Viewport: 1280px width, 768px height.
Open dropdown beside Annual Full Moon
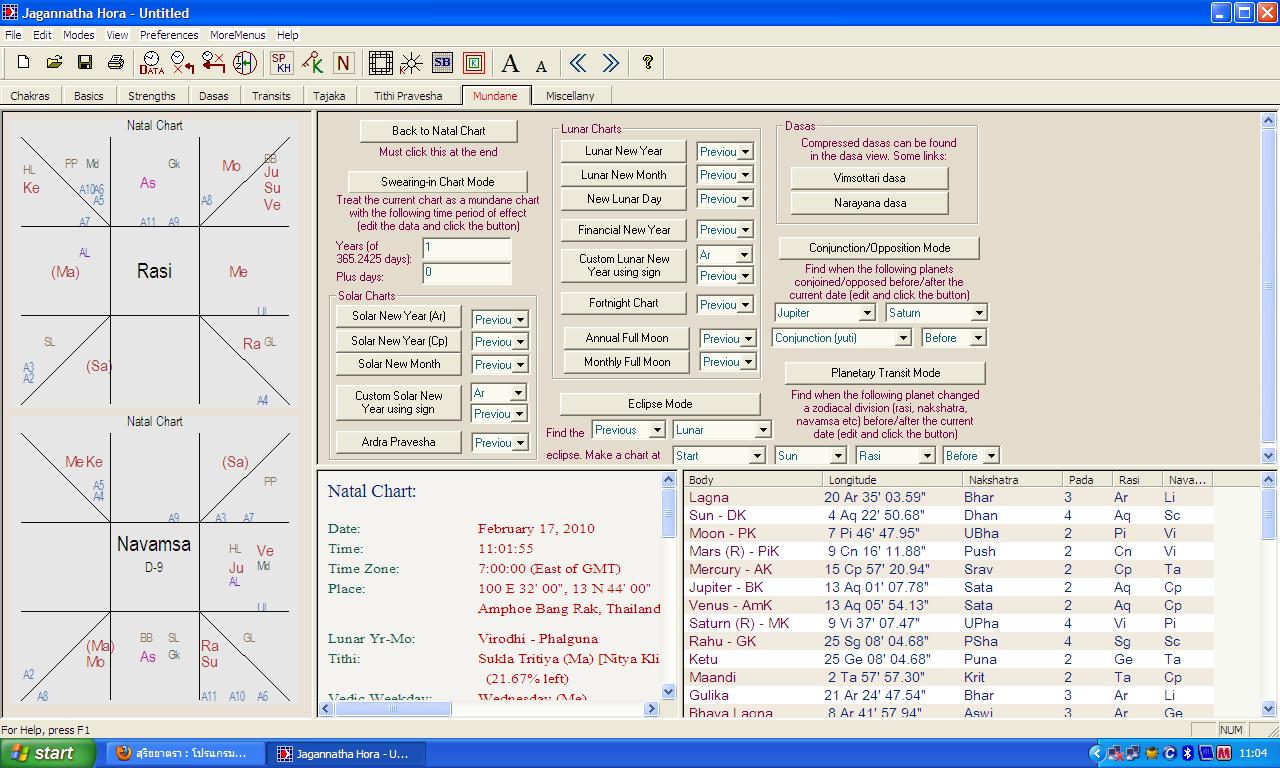point(748,339)
